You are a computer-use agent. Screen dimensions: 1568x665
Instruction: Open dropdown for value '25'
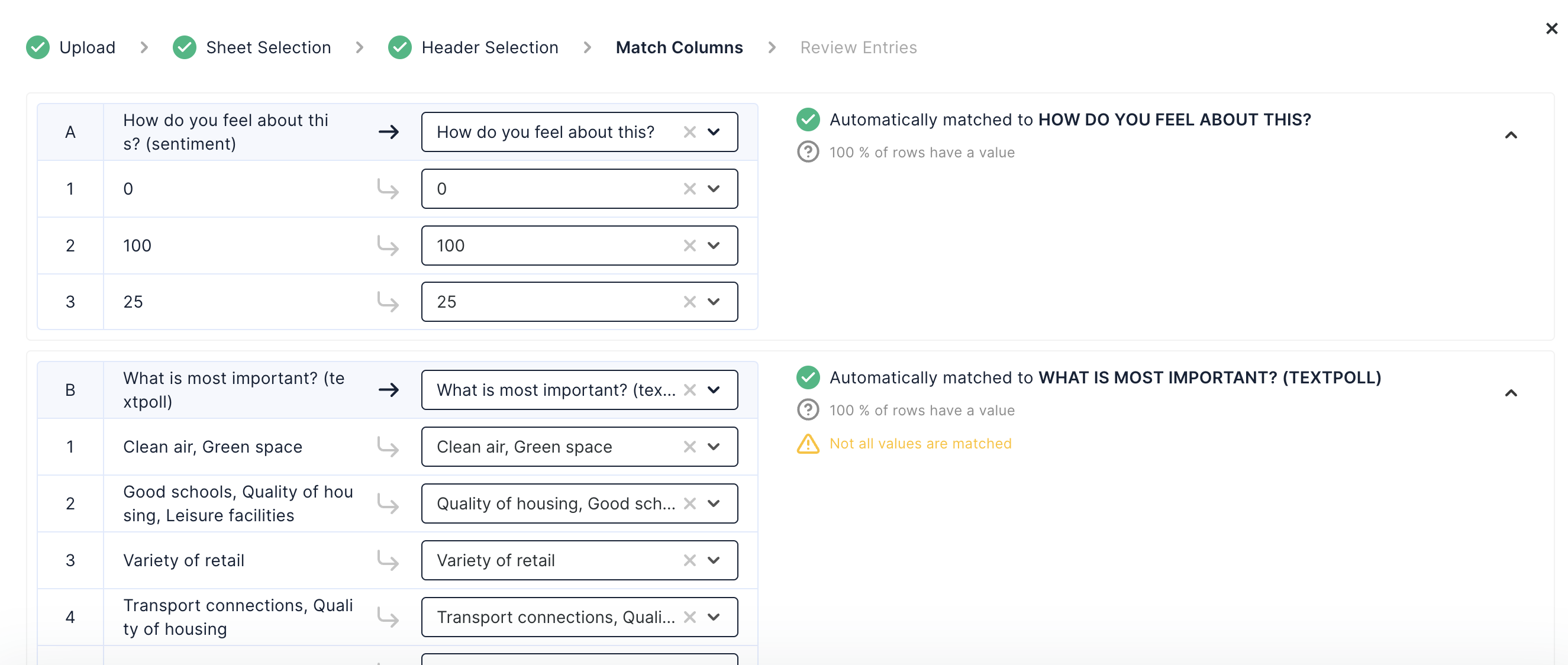point(714,302)
